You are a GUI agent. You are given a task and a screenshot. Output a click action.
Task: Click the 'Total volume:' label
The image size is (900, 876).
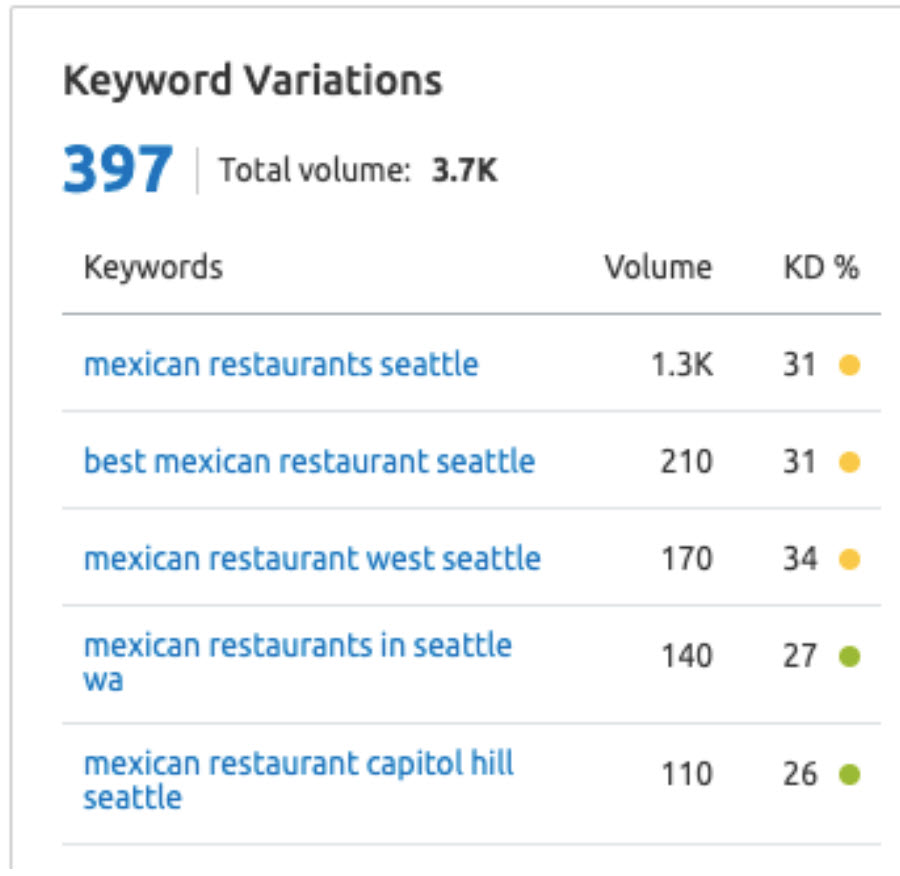(x=315, y=170)
